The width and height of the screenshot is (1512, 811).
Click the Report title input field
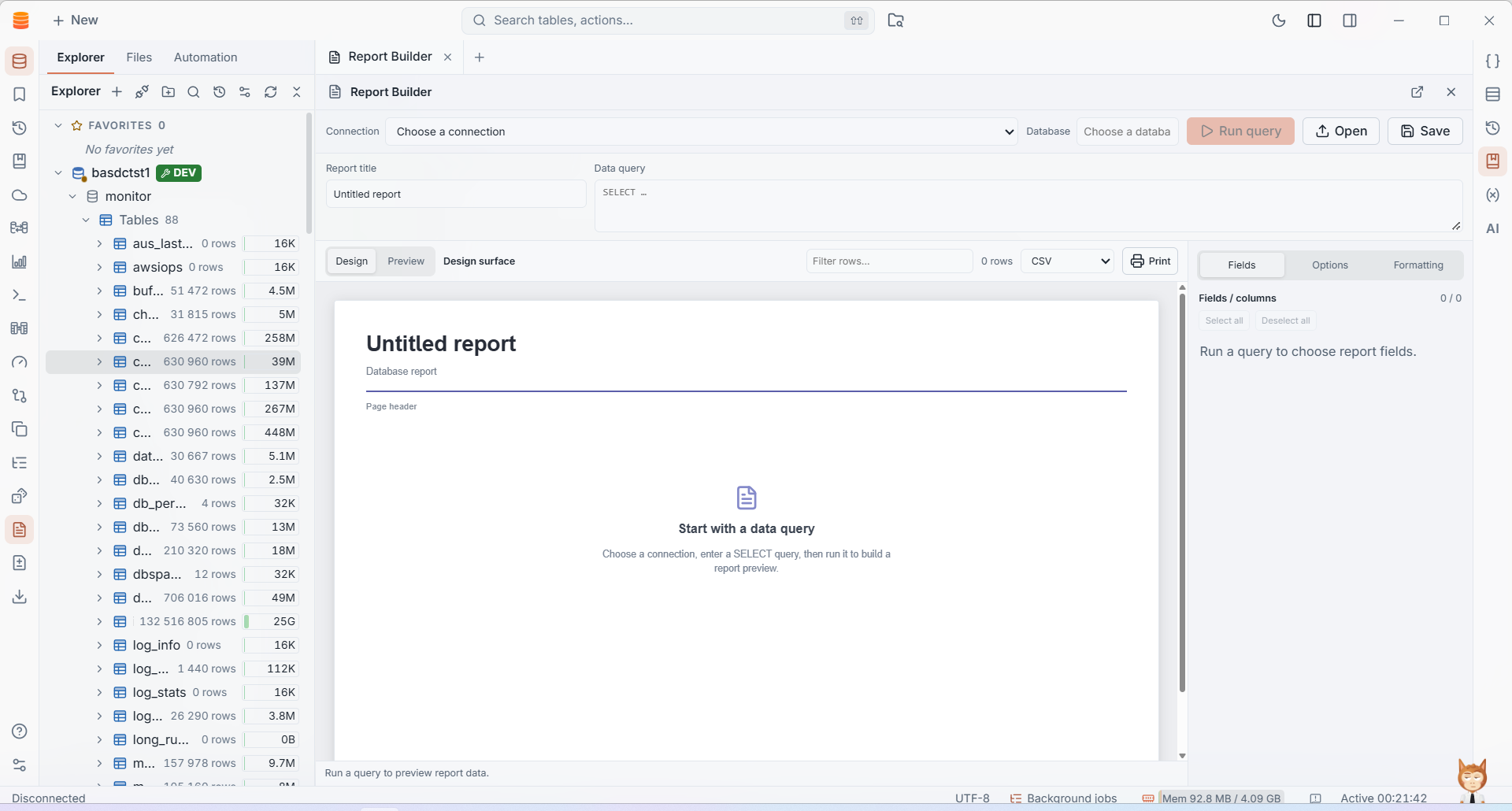pos(456,194)
